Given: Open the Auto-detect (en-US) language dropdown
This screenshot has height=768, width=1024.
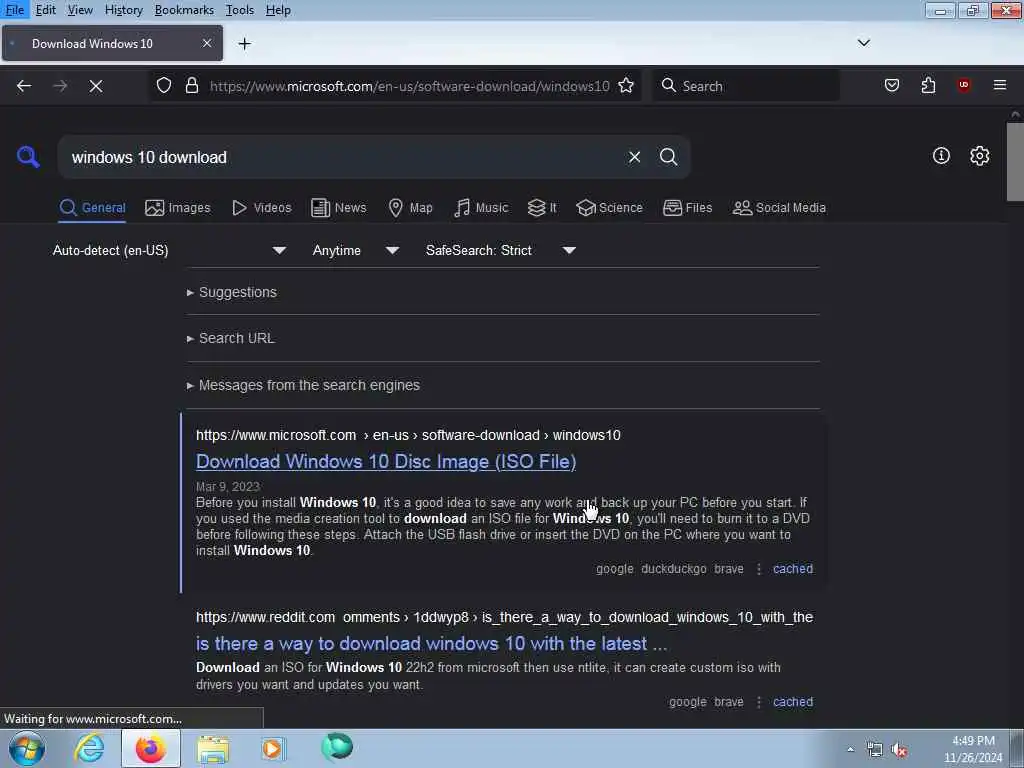Looking at the screenshot, I should (169, 250).
